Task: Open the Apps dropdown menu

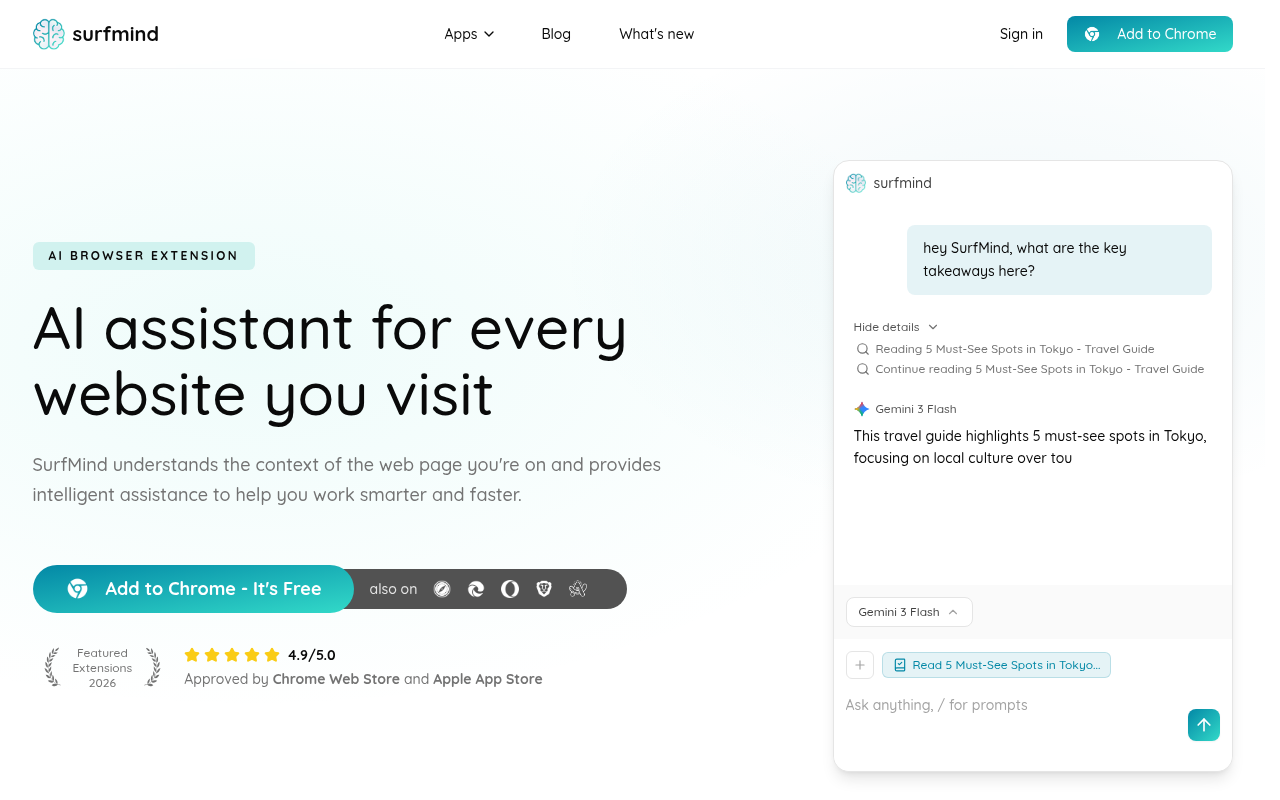Action: coord(469,34)
